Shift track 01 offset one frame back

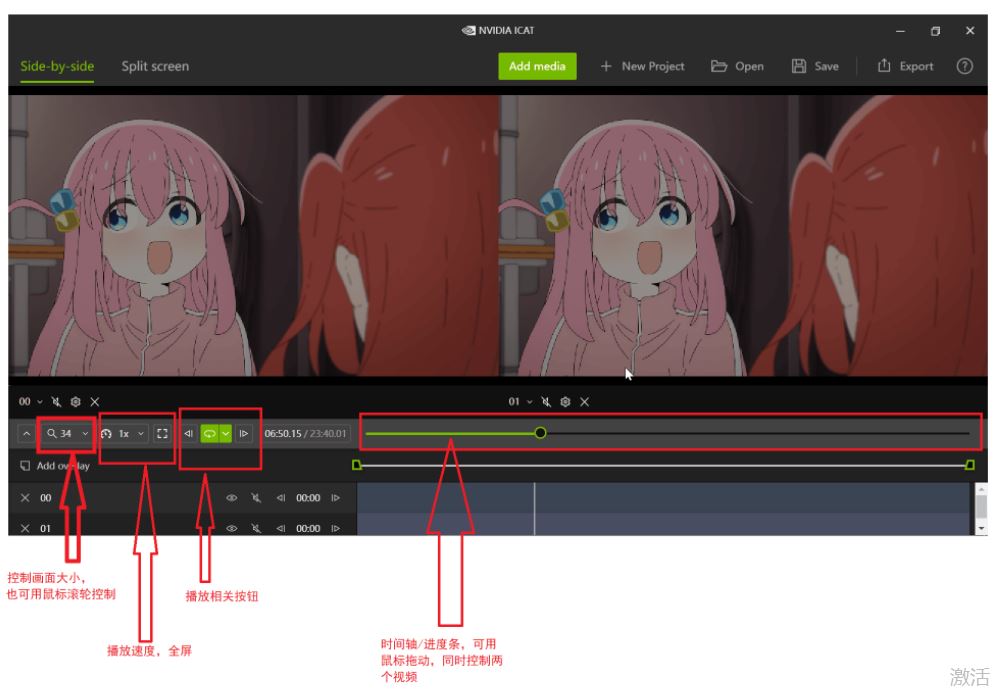click(281, 528)
